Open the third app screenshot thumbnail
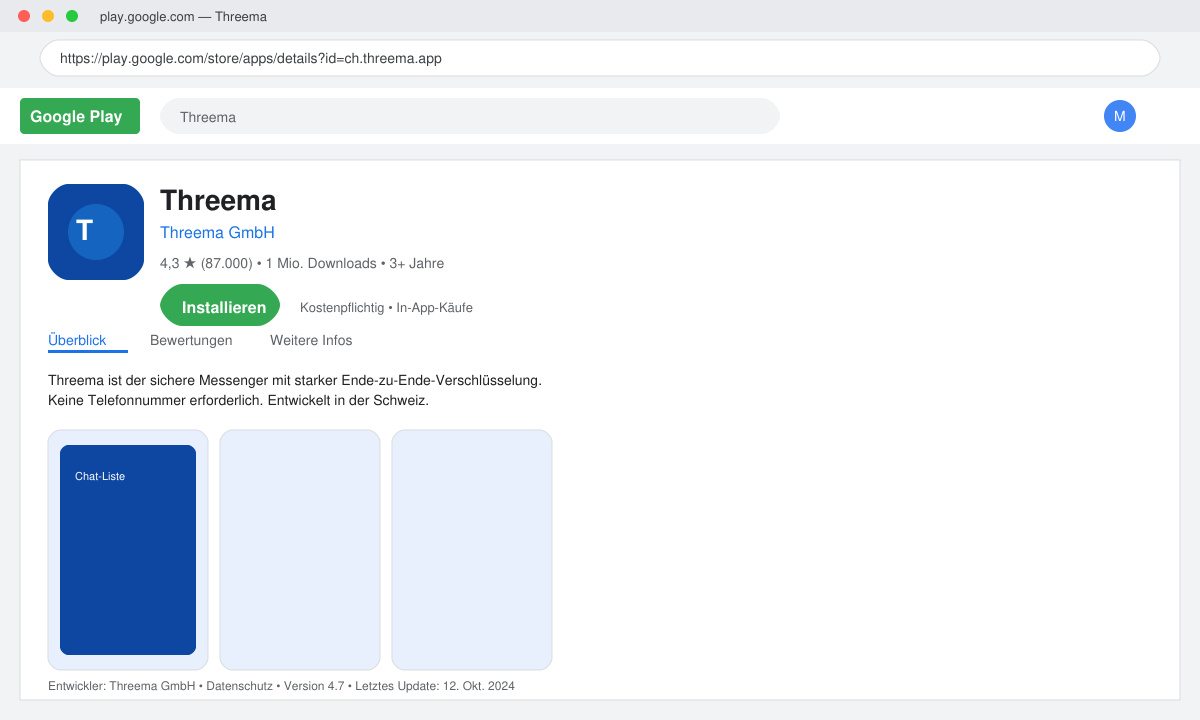Viewport: 1200px width, 720px height. [472, 550]
